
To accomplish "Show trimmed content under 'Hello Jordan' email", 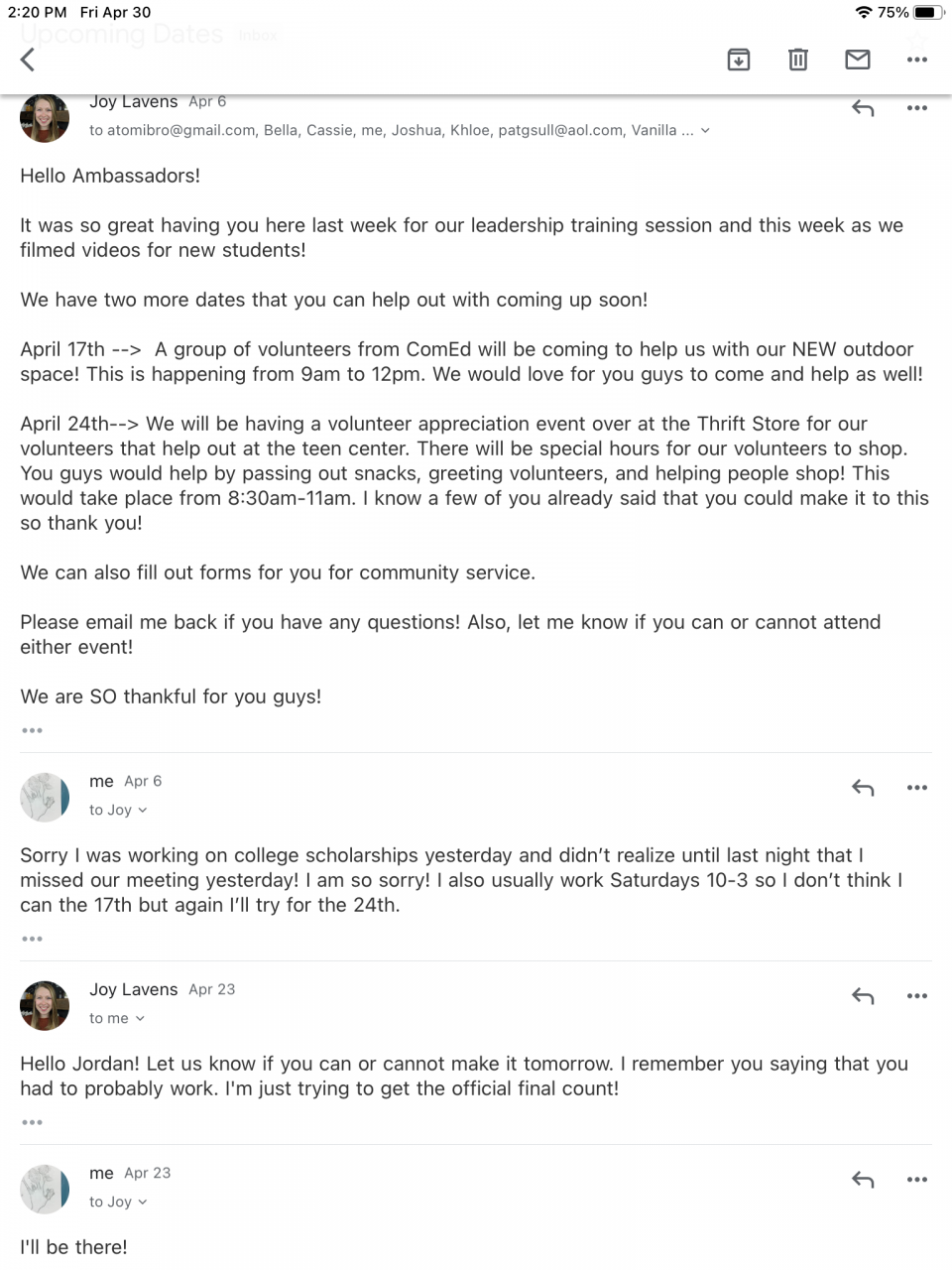I will 32,1122.
